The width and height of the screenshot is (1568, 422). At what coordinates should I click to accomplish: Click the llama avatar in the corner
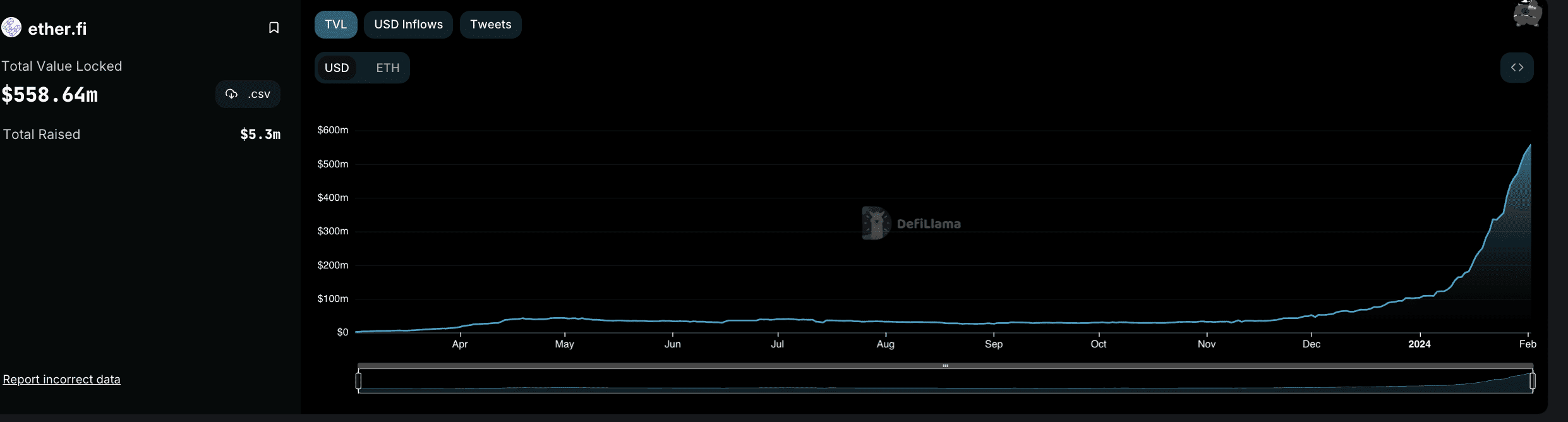pos(1527,13)
